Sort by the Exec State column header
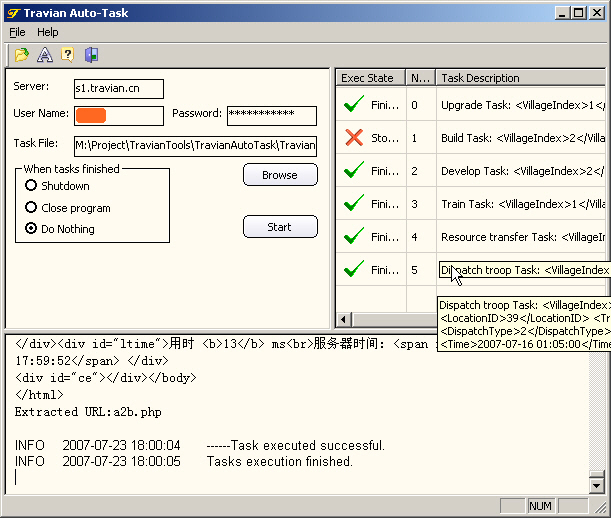Screen dimensions: 611x518 pos(371,78)
